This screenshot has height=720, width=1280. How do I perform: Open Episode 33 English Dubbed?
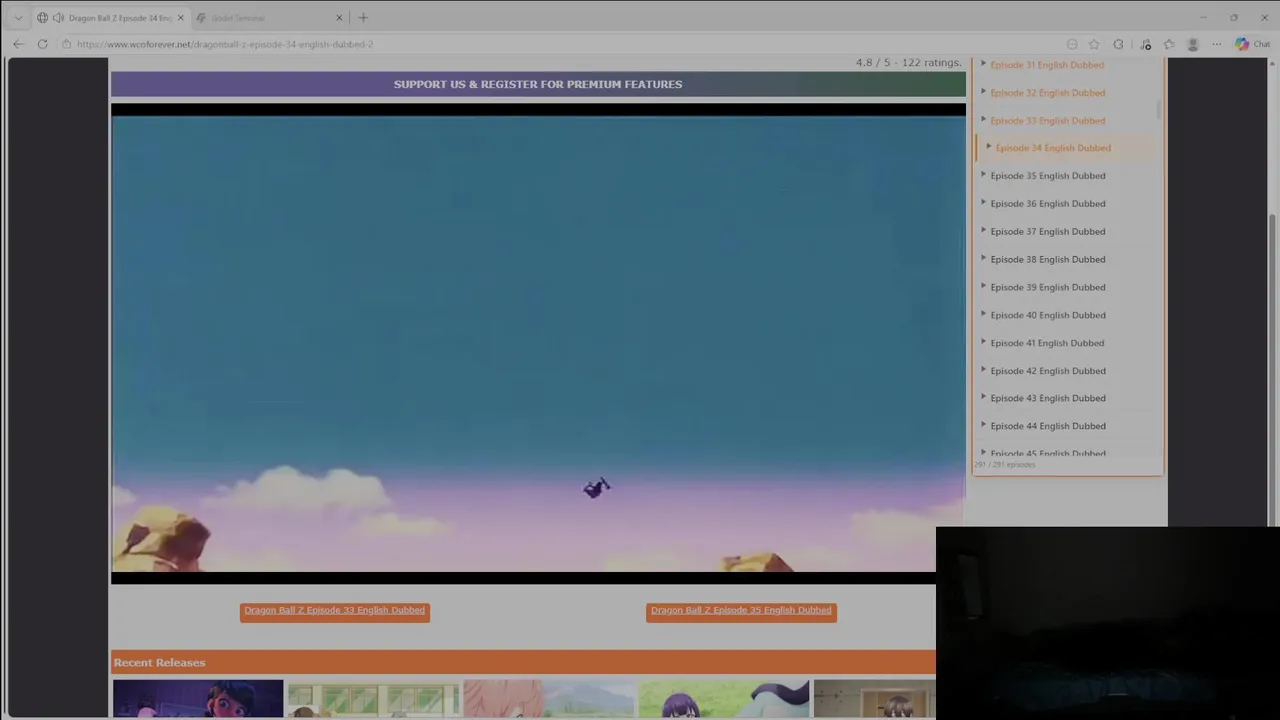click(1047, 121)
